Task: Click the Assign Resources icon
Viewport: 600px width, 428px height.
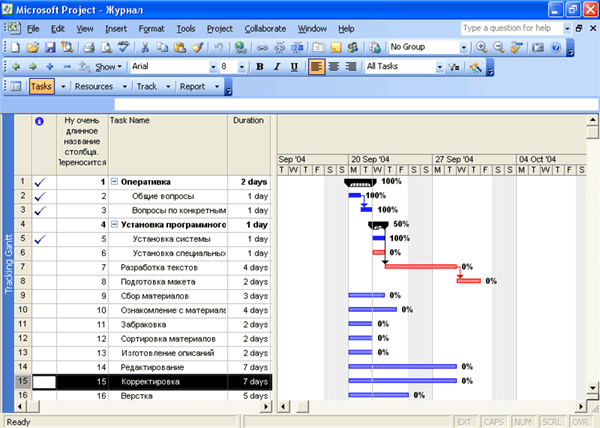Action: pyautogui.click(x=353, y=47)
